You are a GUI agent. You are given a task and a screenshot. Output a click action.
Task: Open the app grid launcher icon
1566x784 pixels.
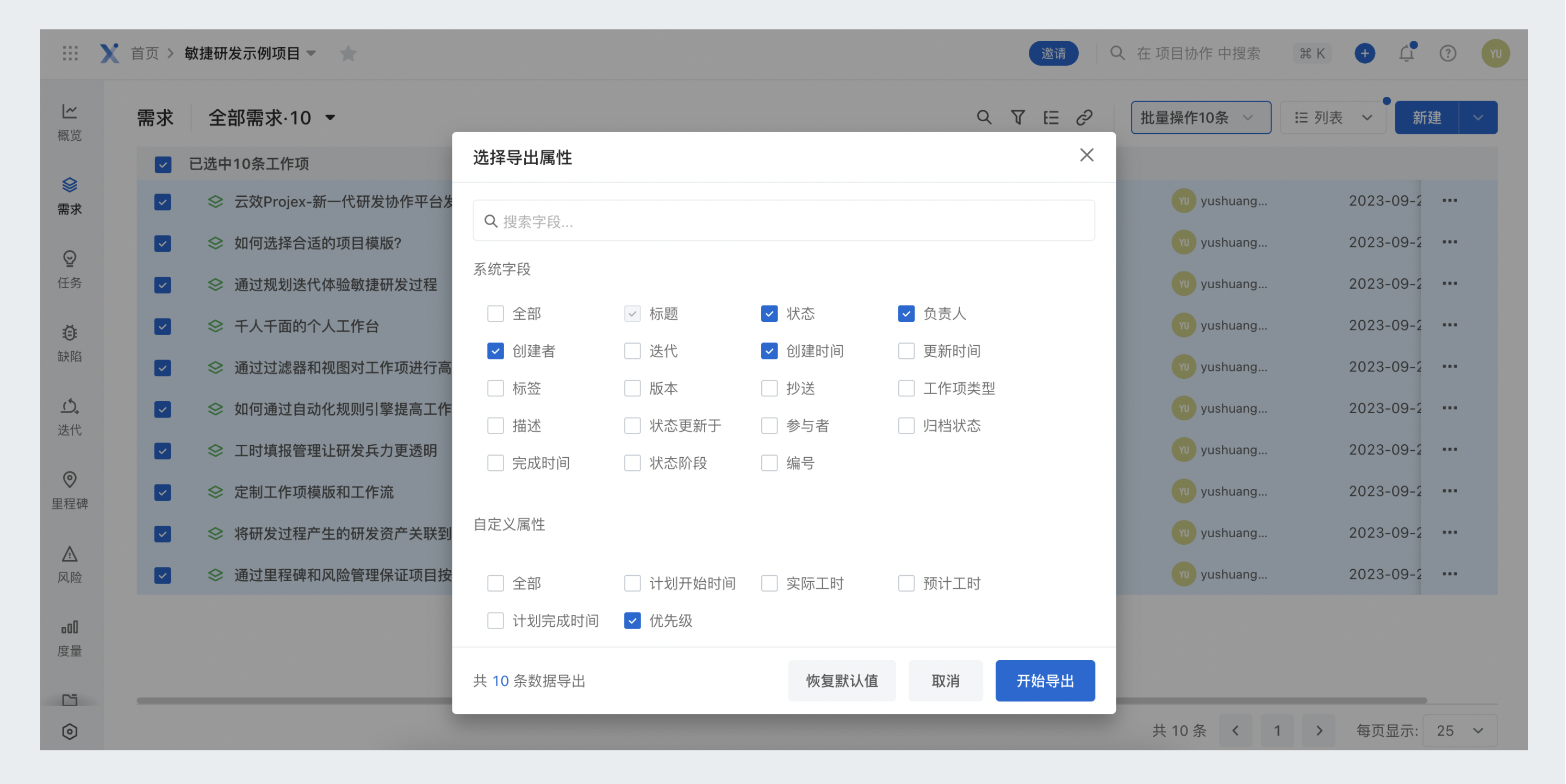71,53
